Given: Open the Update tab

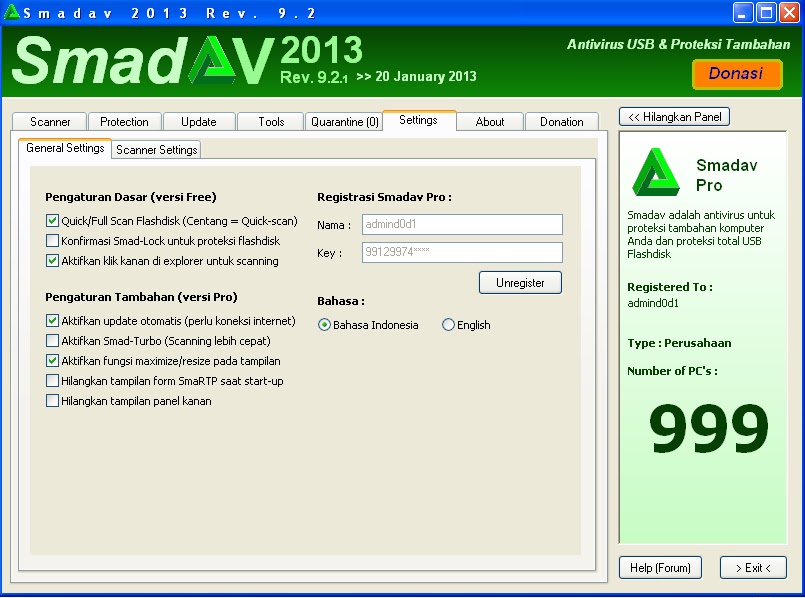Looking at the screenshot, I should click(x=199, y=122).
